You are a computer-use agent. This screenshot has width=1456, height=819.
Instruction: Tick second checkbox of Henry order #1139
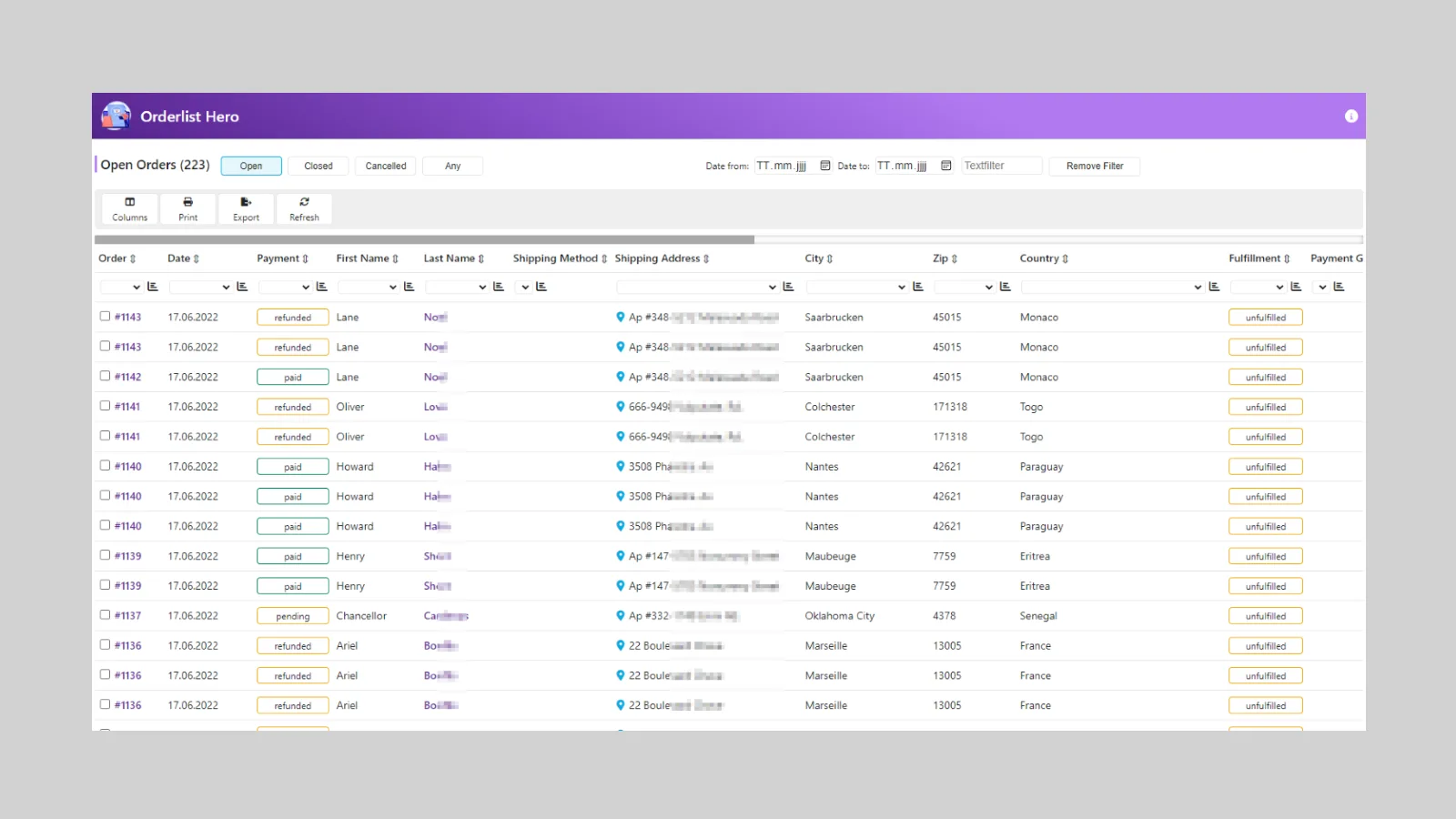click(x=105, y=585)
